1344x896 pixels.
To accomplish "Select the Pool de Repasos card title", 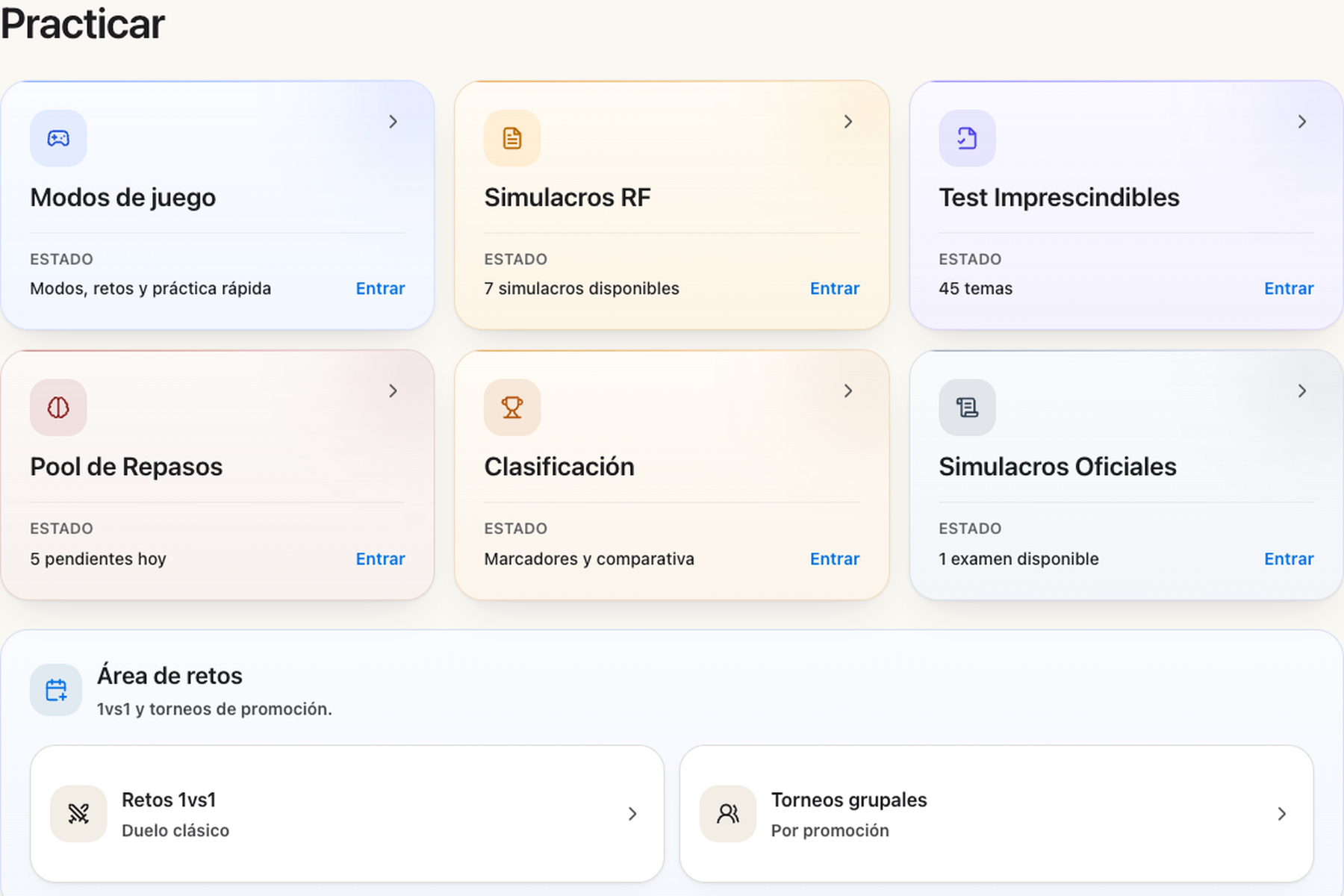I will coord(126,467).
